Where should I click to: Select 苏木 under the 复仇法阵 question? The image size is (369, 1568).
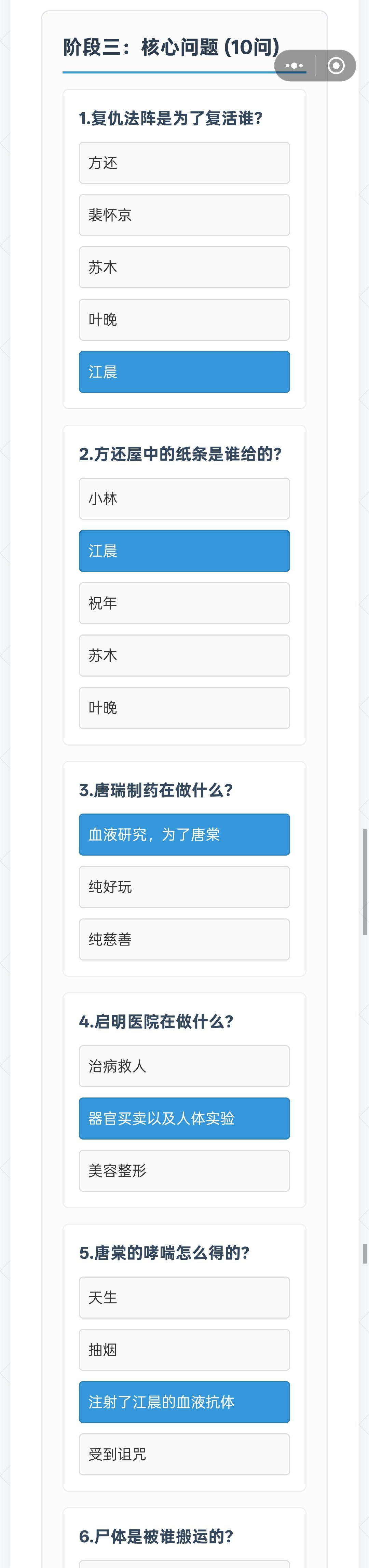click(x=184, y=268)
